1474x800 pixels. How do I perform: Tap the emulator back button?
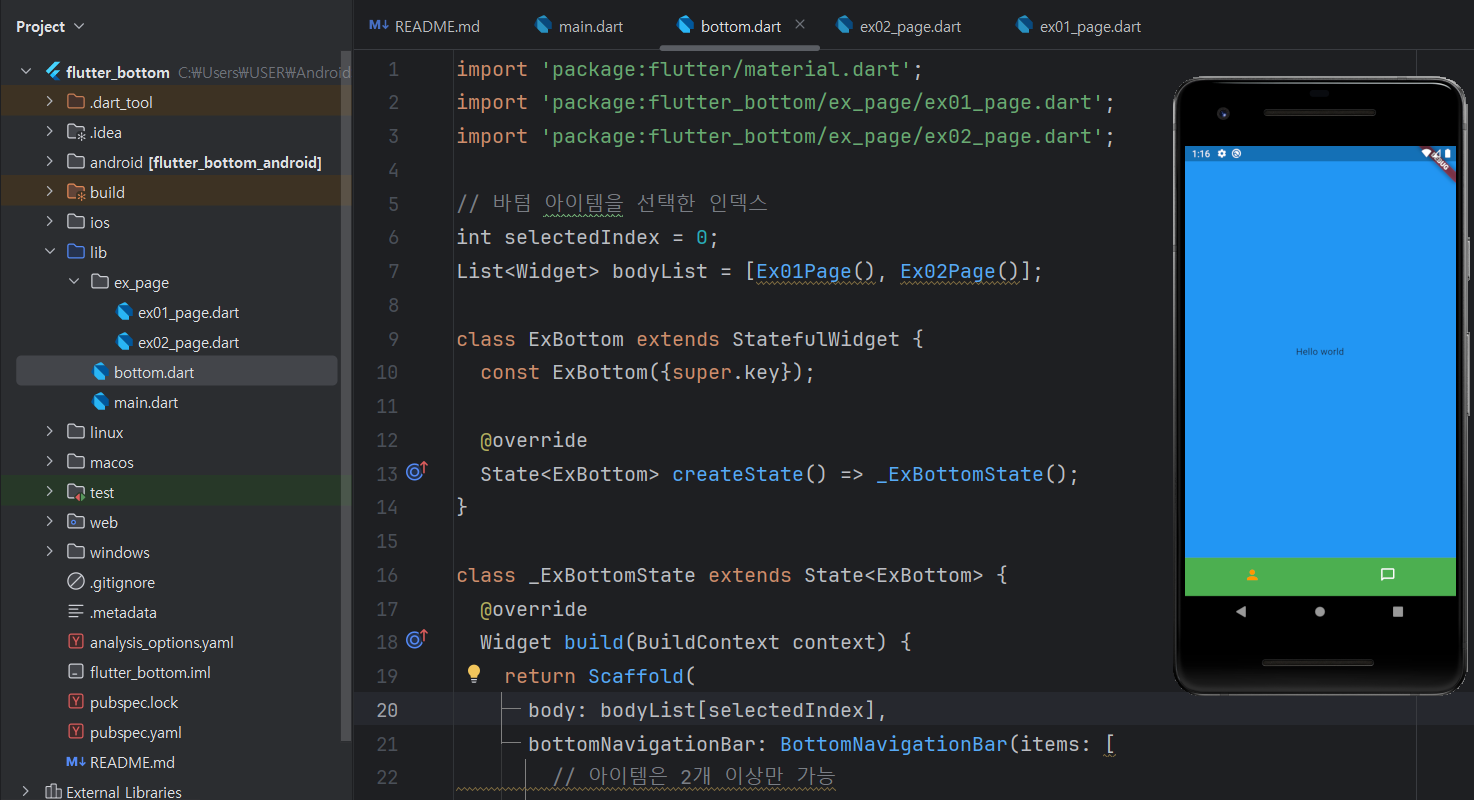click(1241, 611)
